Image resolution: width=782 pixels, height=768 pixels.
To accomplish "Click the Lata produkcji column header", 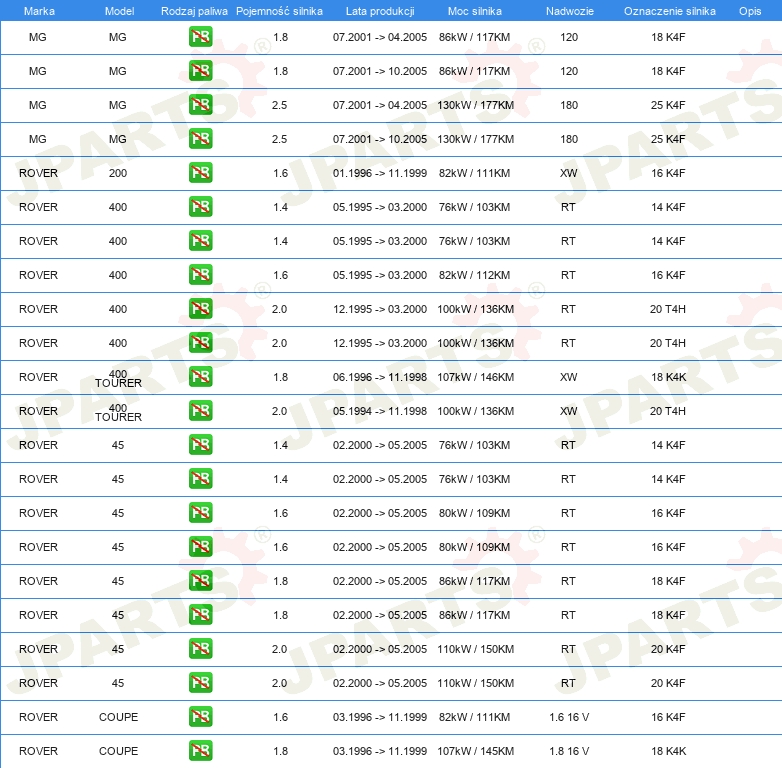I will click(x=380, y=11).
